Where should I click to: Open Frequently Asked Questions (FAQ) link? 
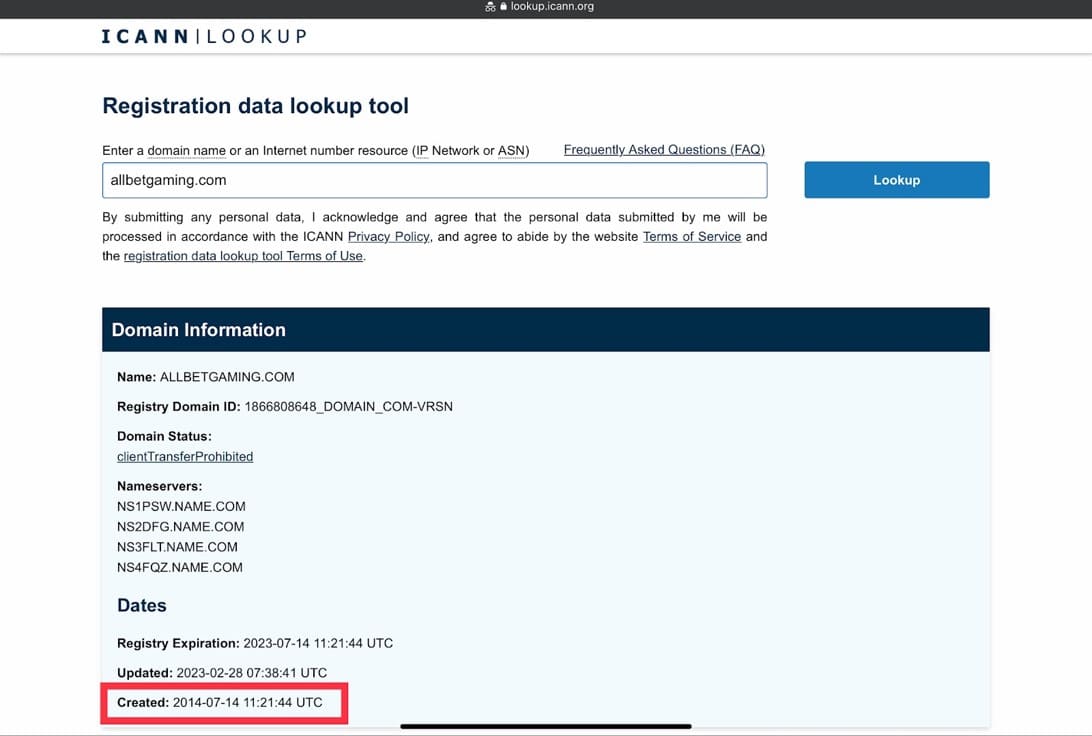pyautogui.click(x=664, y=150)
